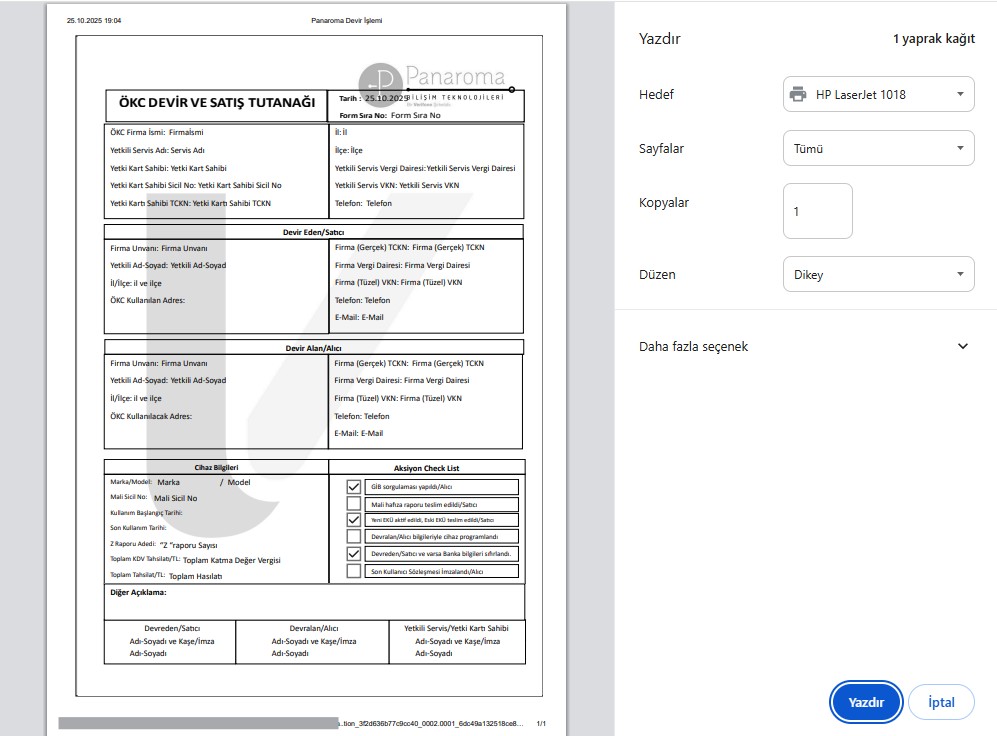Viewport: 997px width, 736px height.
Task: Cancel printing with the İptal button
Action: point(940,702)
